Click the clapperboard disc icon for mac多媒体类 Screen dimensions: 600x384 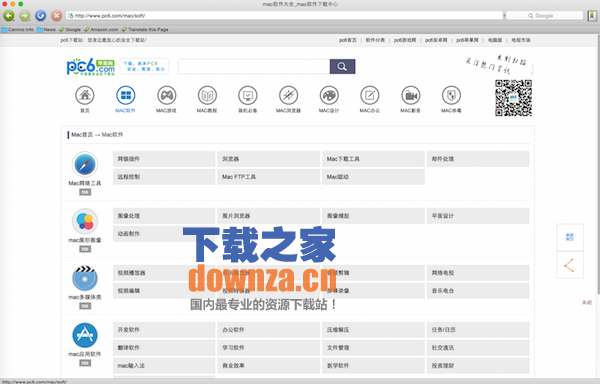tap(85, 278)
